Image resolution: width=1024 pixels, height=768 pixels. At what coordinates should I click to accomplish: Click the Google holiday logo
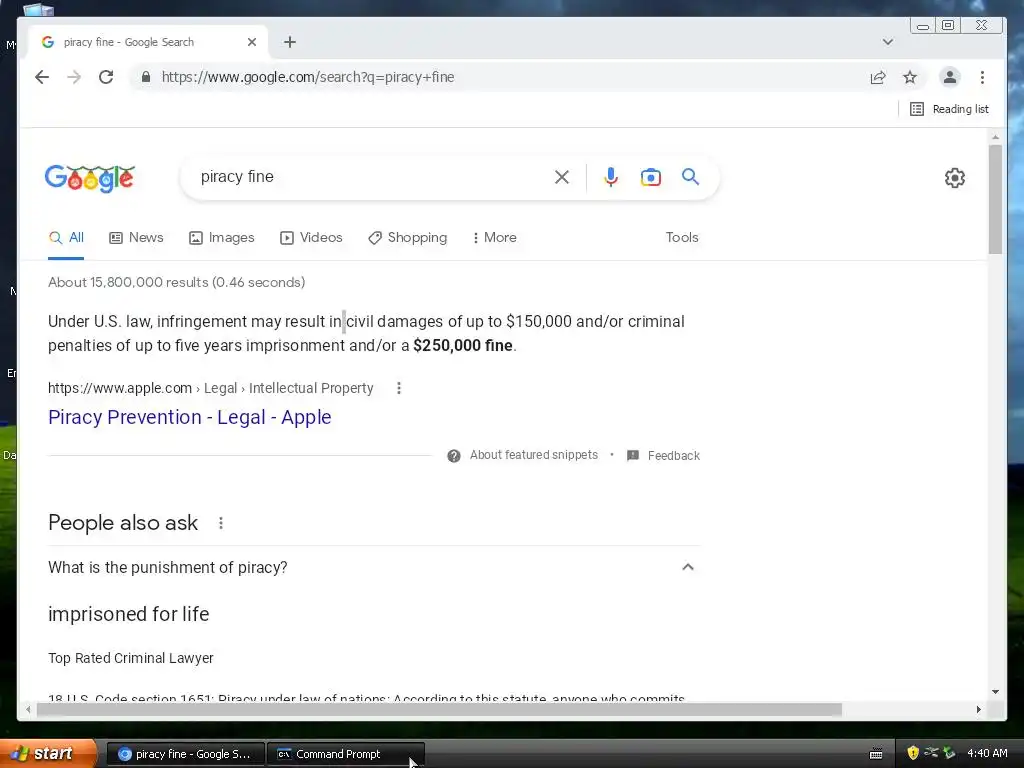[x=89, y=178]
